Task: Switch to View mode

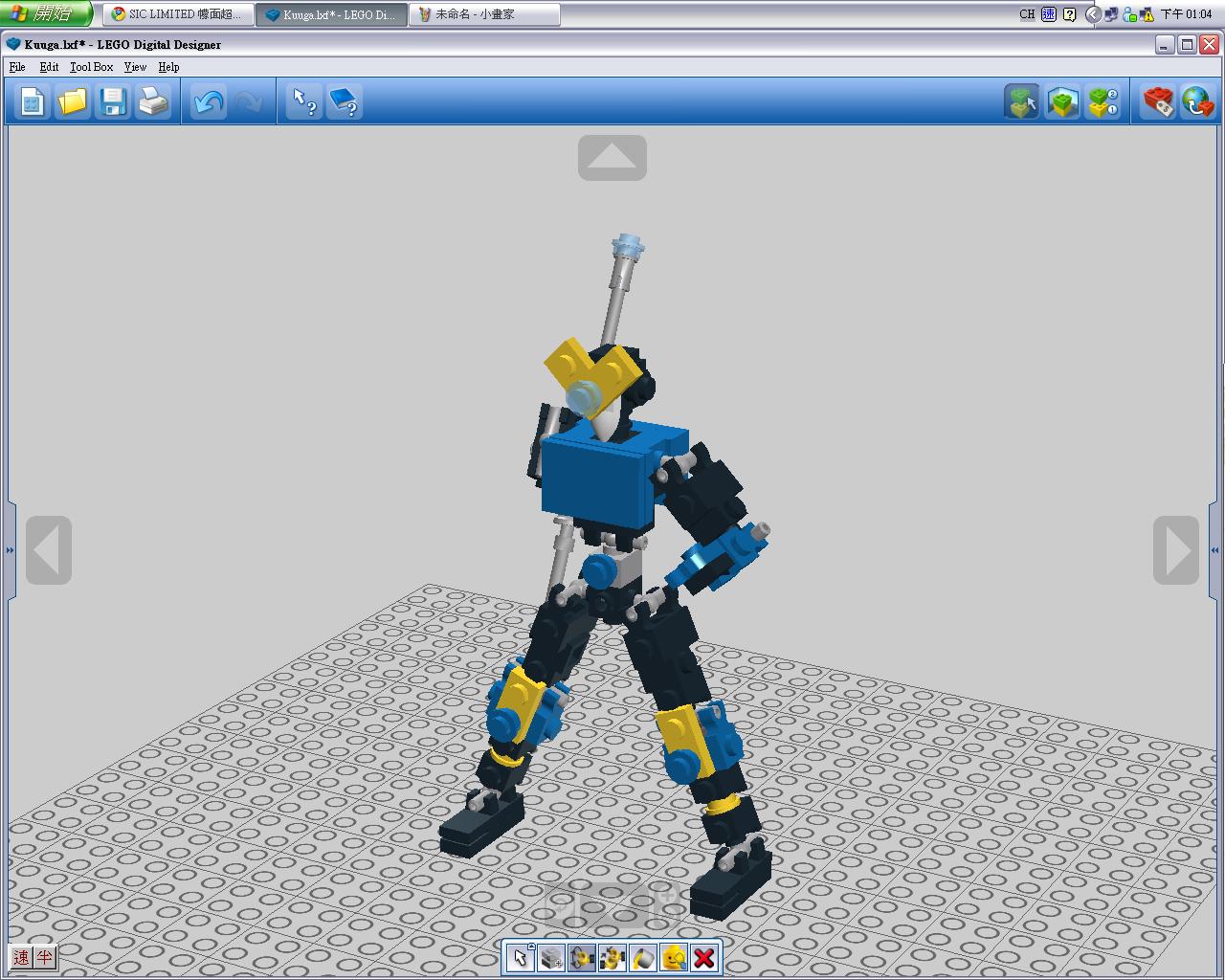Action: point(1062,101)
